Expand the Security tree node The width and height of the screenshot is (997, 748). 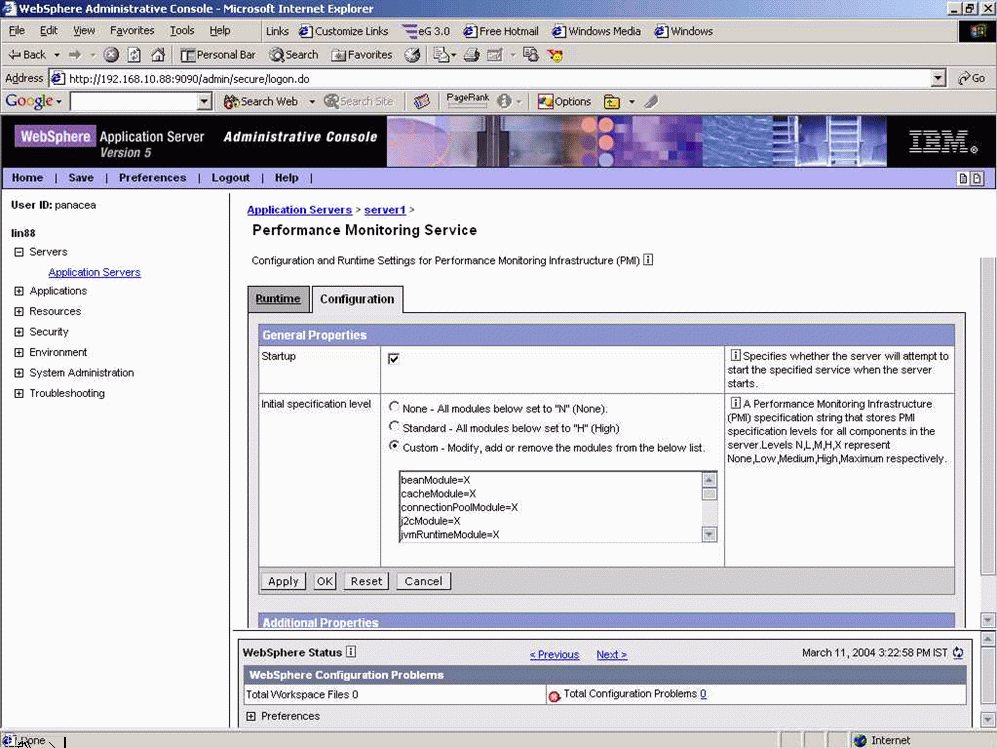(x=19, y=331)
